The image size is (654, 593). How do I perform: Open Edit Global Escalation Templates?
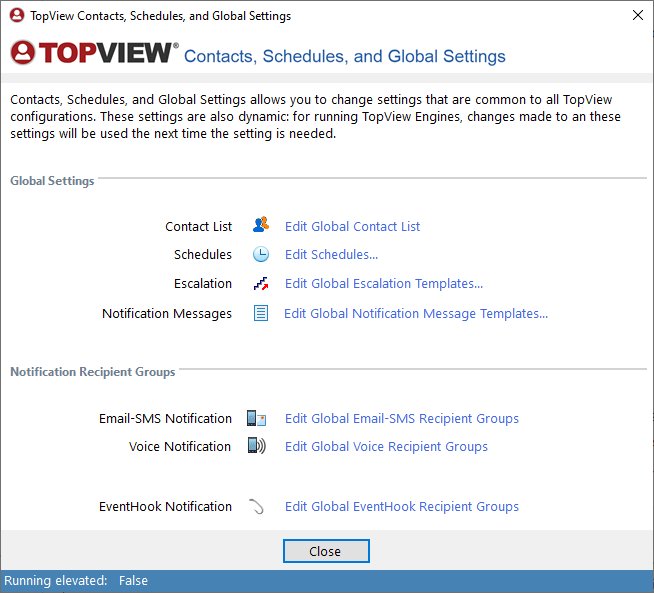[x=384, y=284]
